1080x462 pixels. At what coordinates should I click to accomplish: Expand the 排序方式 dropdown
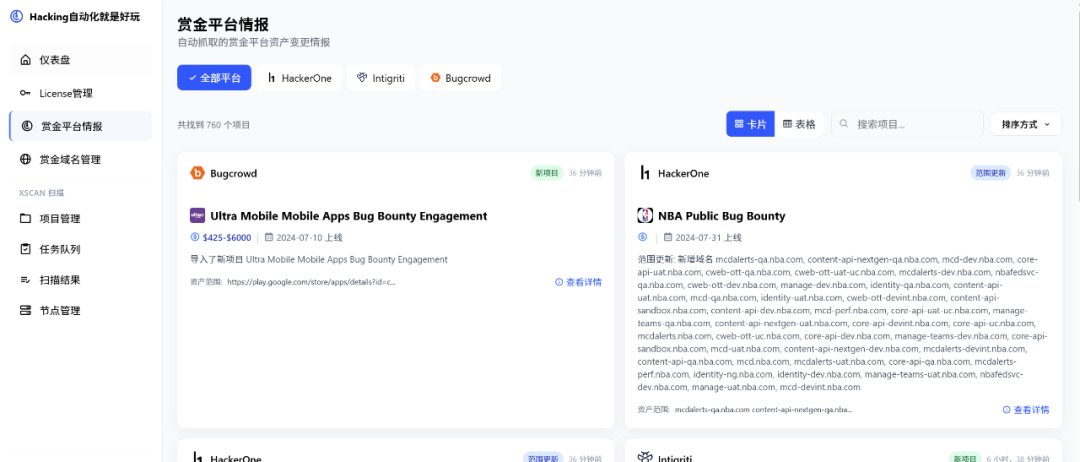click(1026, 124)
